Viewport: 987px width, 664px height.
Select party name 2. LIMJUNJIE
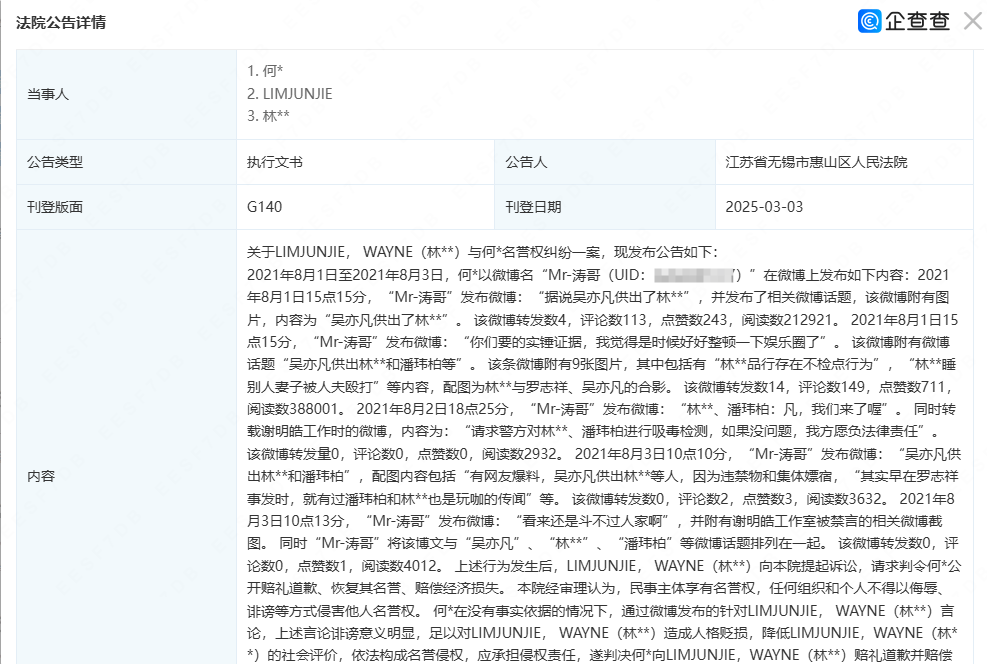pos(290,94)
